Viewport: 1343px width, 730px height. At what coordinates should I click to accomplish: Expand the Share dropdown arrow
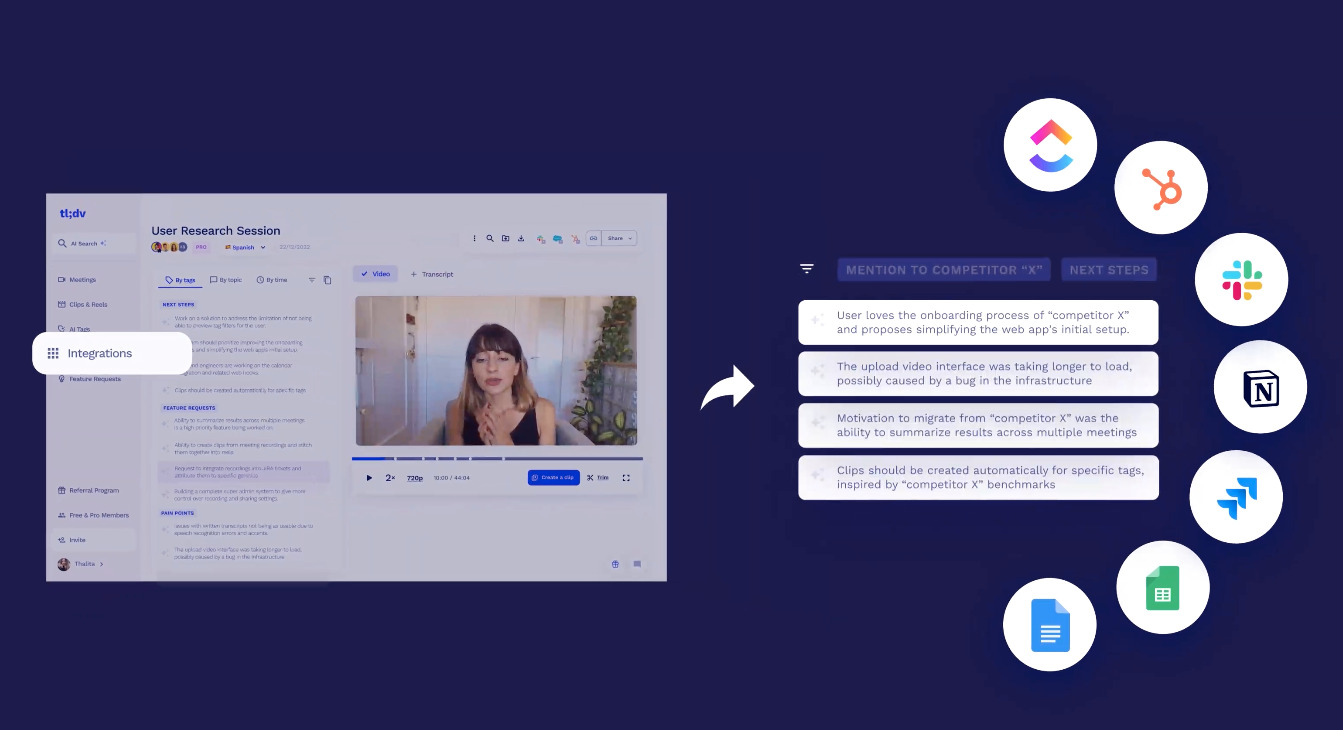[630, 239]
